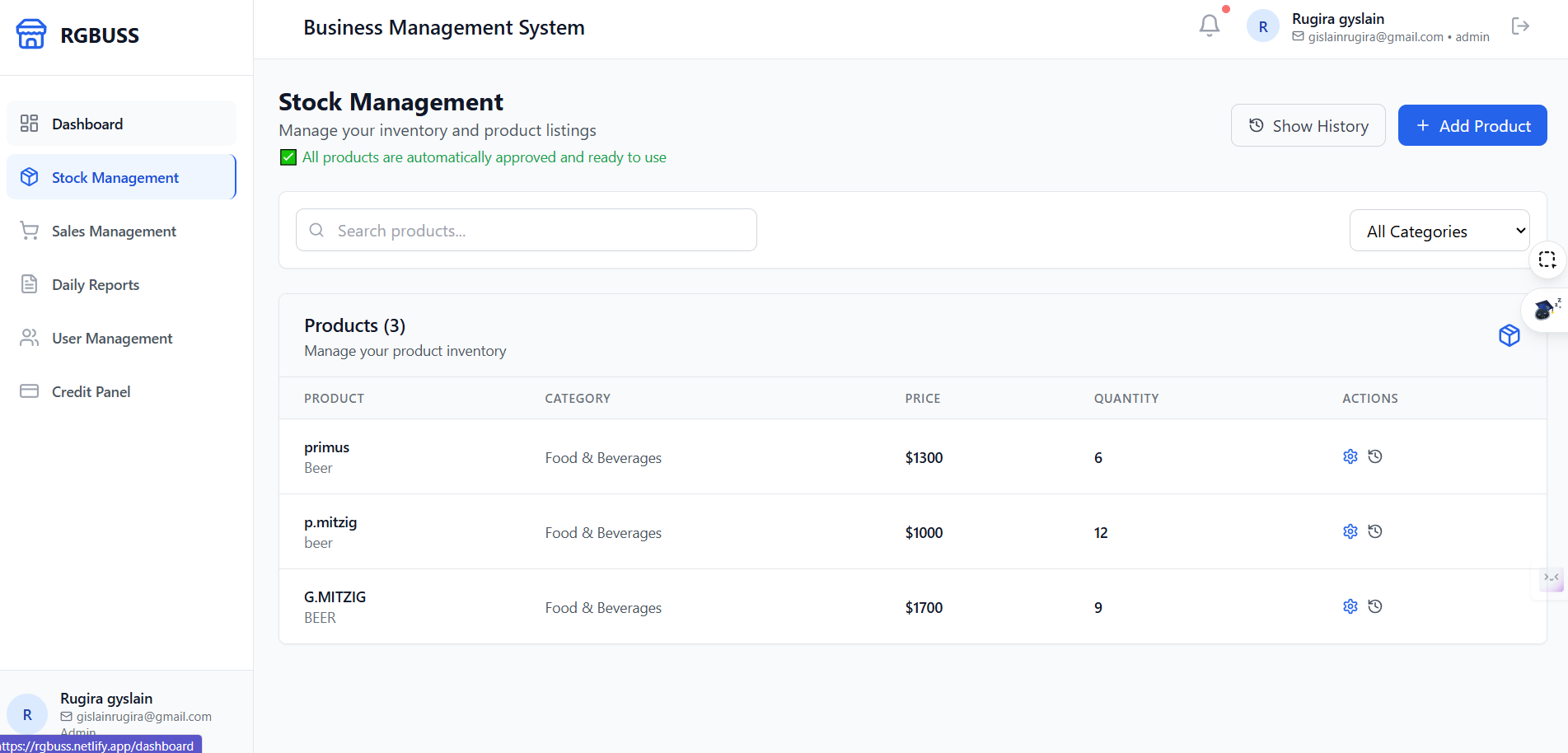Click the notification bell icon

pos(1209,26)
